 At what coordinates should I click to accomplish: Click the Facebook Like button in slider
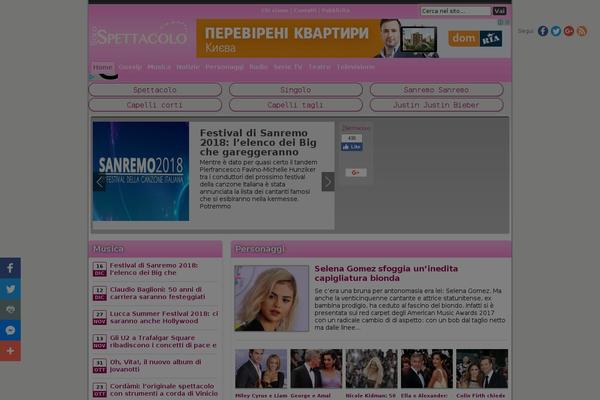click(x=352, y=147)
